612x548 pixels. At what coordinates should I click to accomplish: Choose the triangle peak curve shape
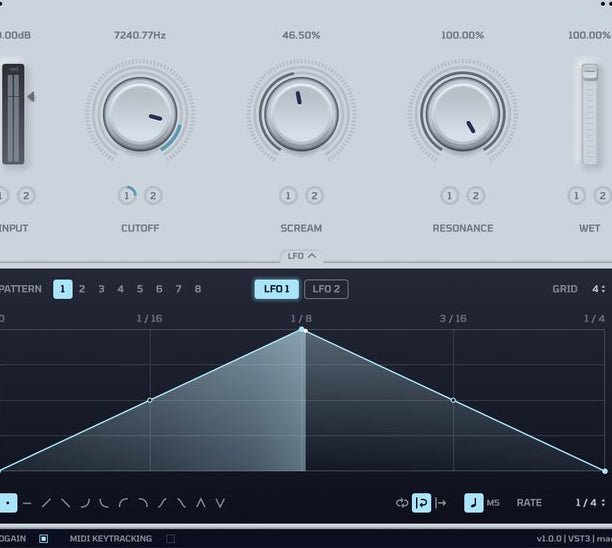[x=201, y=503]
